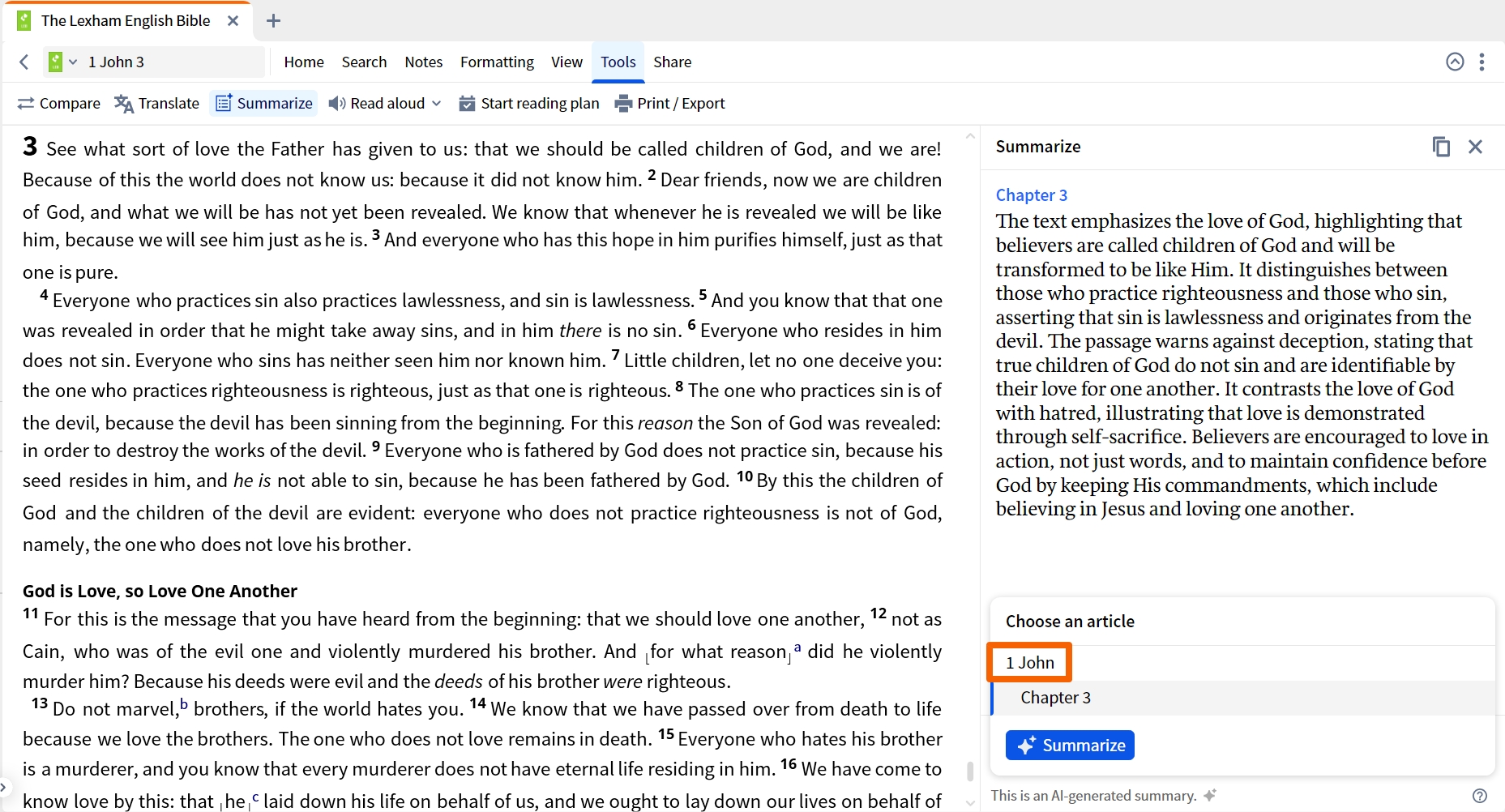The width and height of the screenshot is (1505, 812).
Task: Open footnote c after 'he'
Action: pyautogui.click(x=255, y=797)
